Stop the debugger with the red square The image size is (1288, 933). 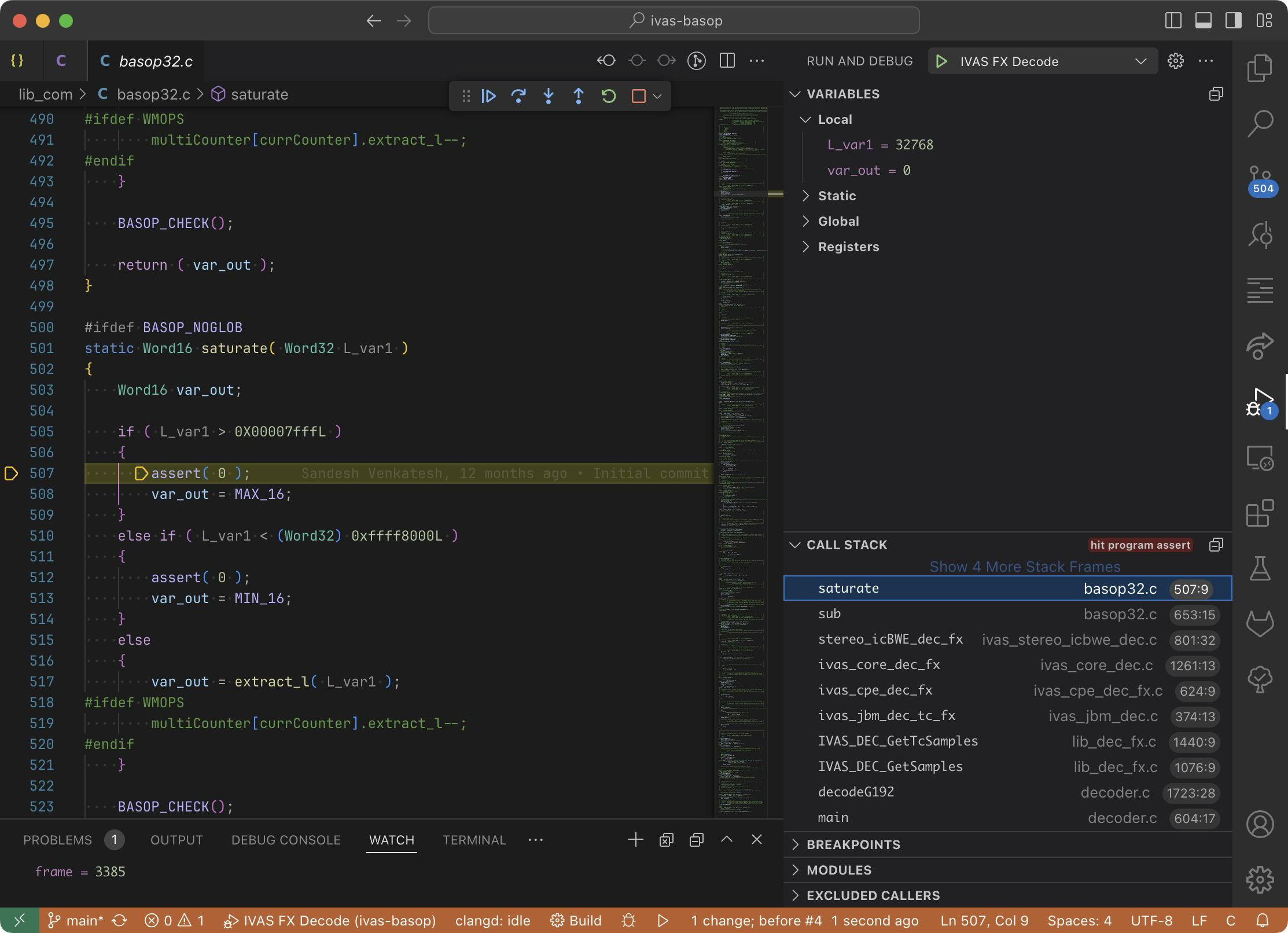click(638, 96)
